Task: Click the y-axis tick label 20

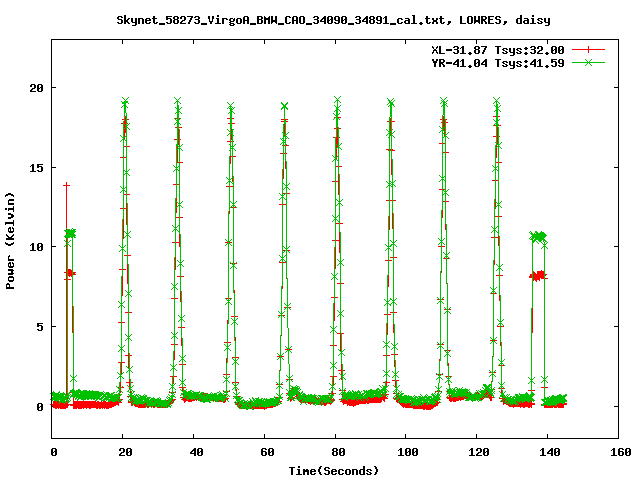Action: tap(36, 88)
